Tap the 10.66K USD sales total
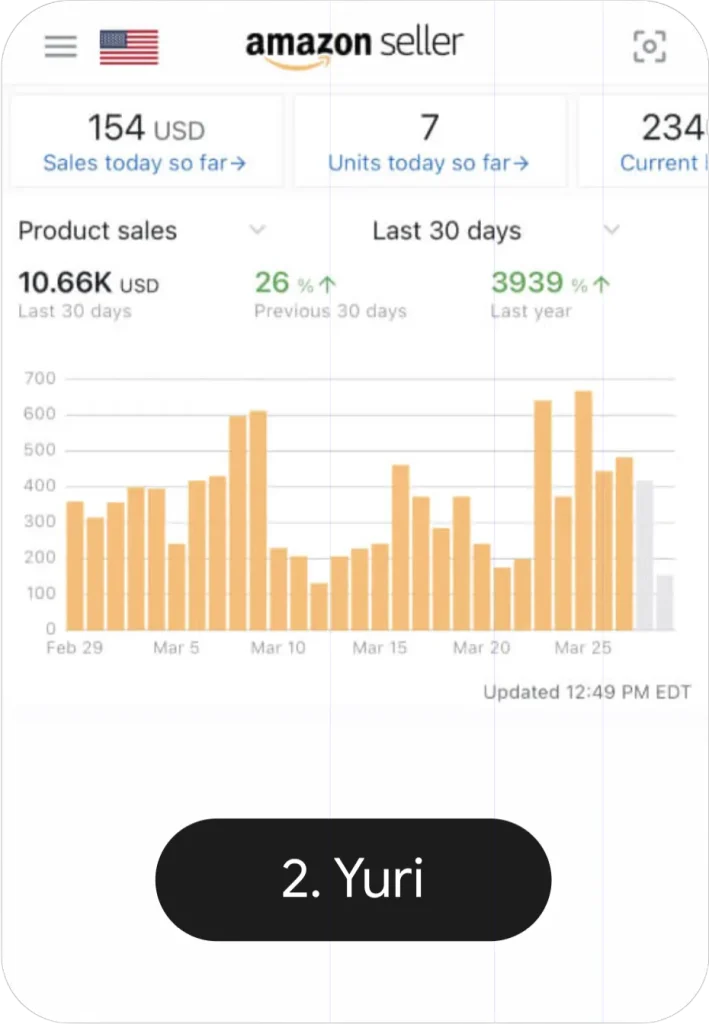The height and width of the screenshot is (1024, 709). pos(88,284)
